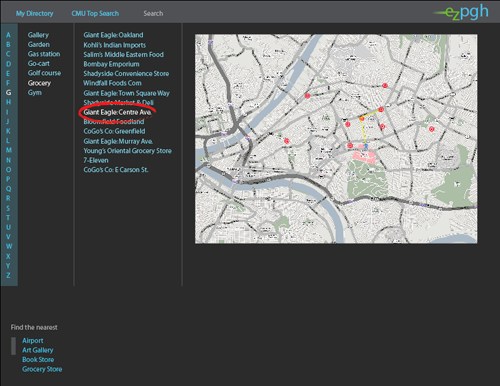Jump to letter S in alphabet index

8,208
